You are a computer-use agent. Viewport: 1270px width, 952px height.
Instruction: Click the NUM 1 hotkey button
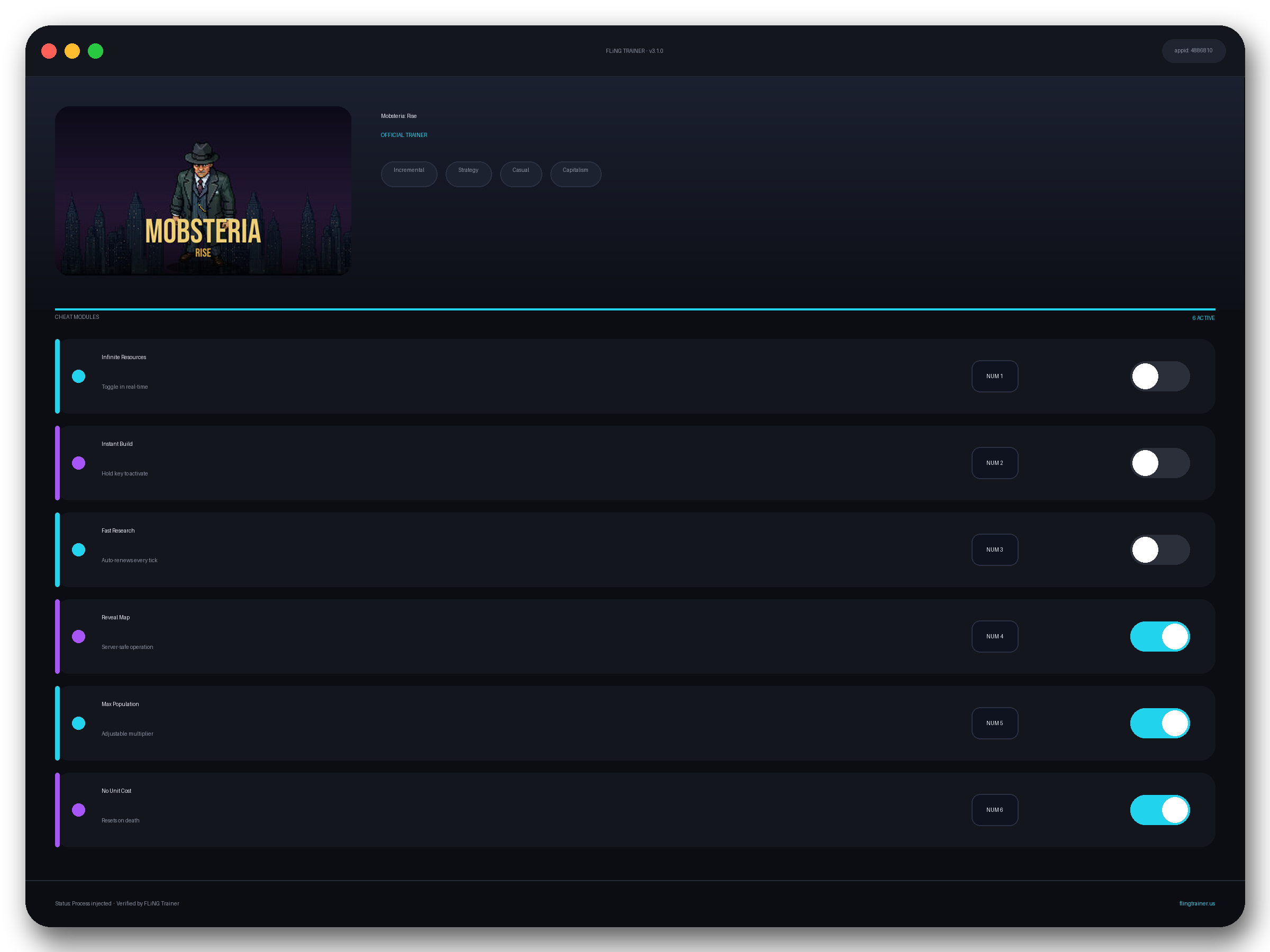coord(994,377)
